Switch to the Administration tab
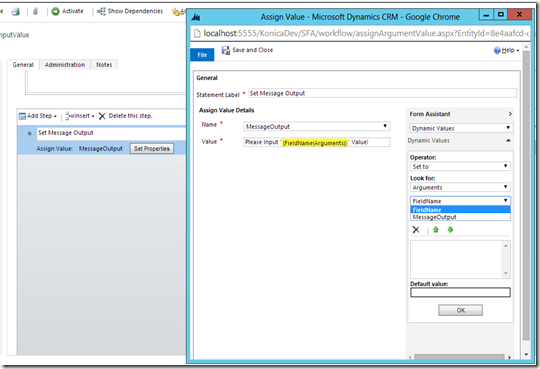 [65, 65]
